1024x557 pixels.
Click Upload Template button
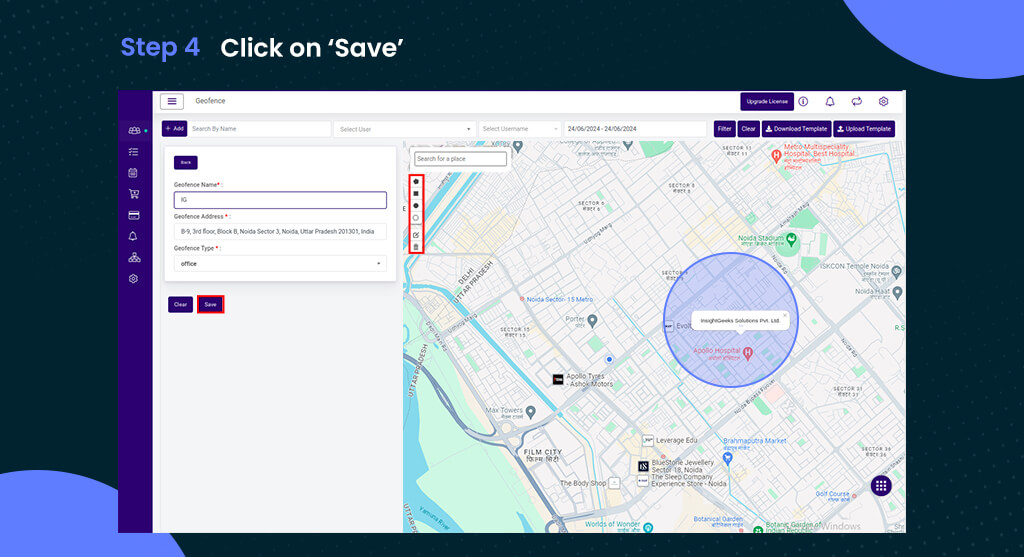point(864,129)
